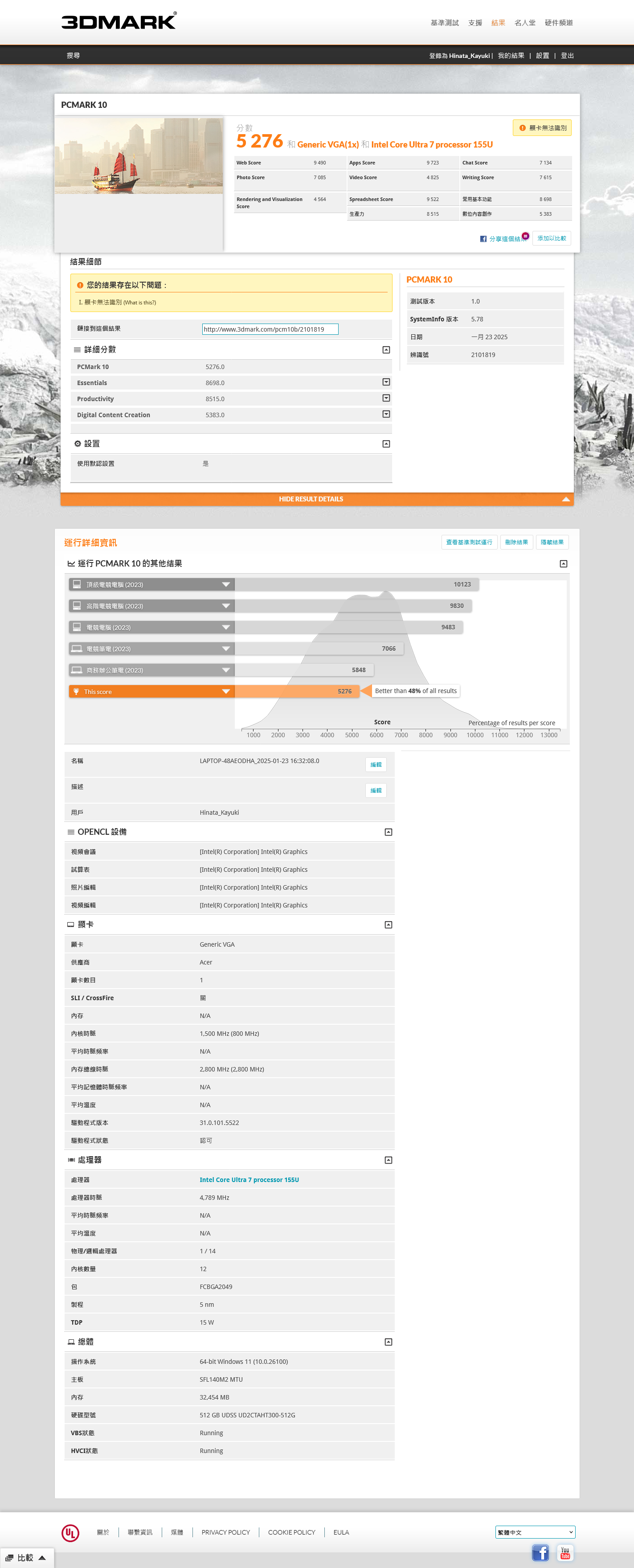Edit the result 名稱 field
Viewport: 634px width, 1568px height.
[x=376, y=764]
